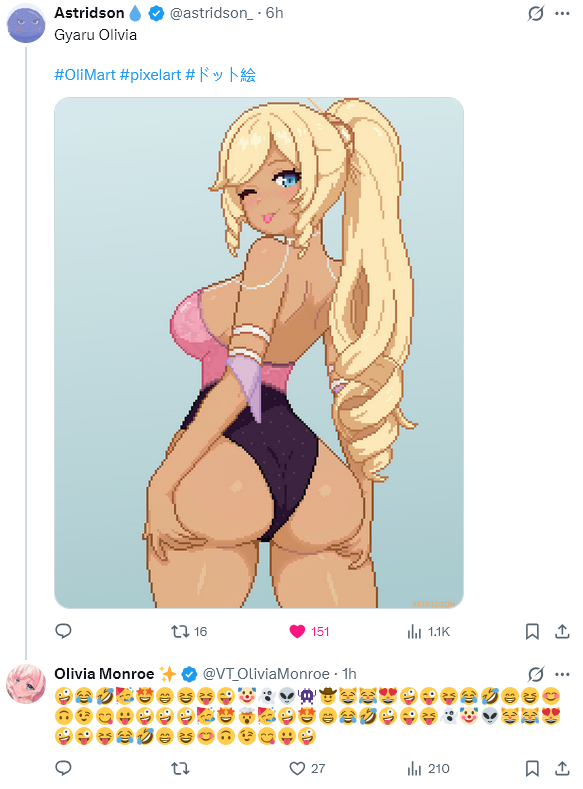Share Astridson's post via share icon

(x=562, y=631)
